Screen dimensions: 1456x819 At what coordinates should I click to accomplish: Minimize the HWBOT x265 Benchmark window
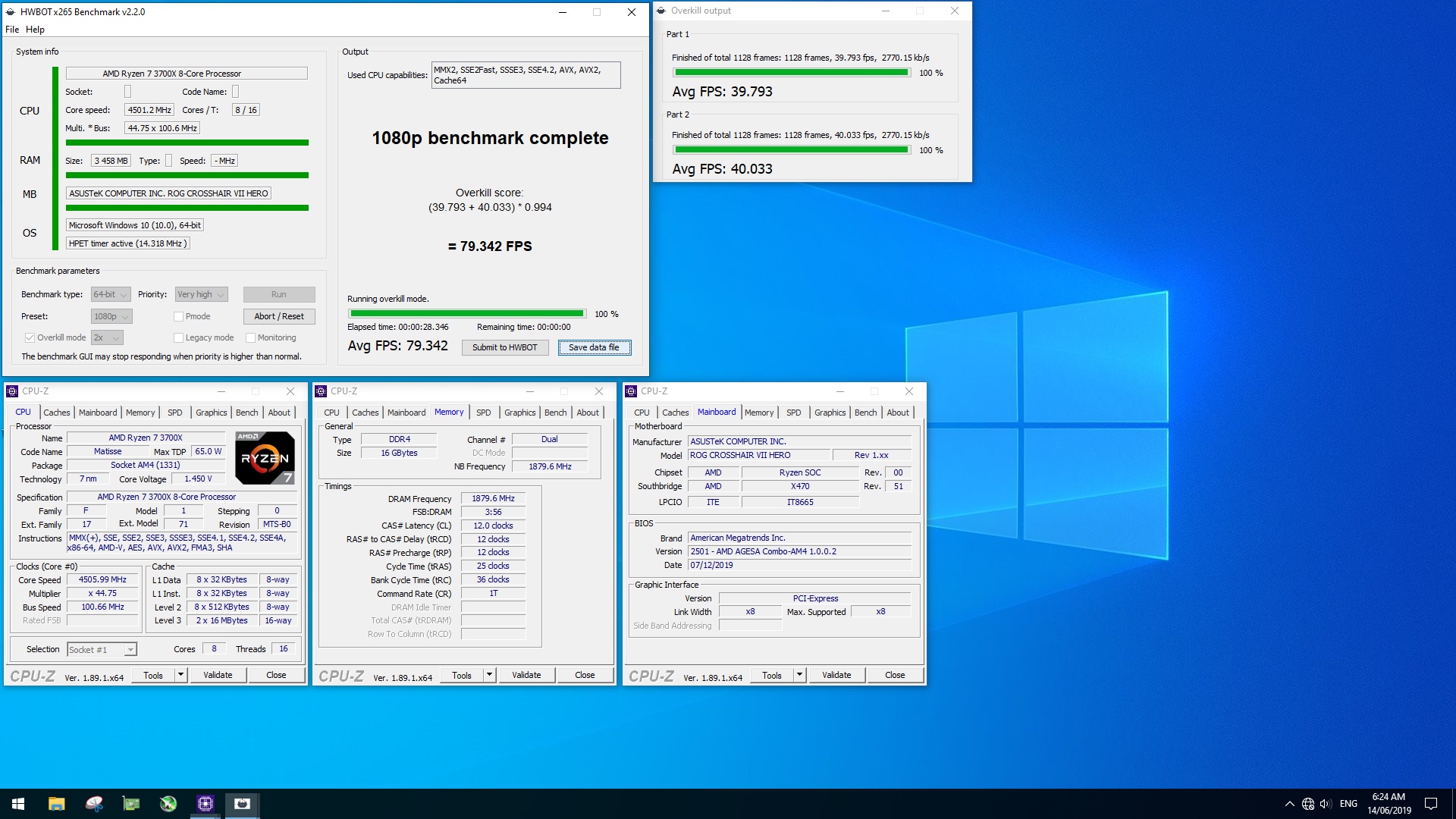pyautogui.click(x=563, y=12)
